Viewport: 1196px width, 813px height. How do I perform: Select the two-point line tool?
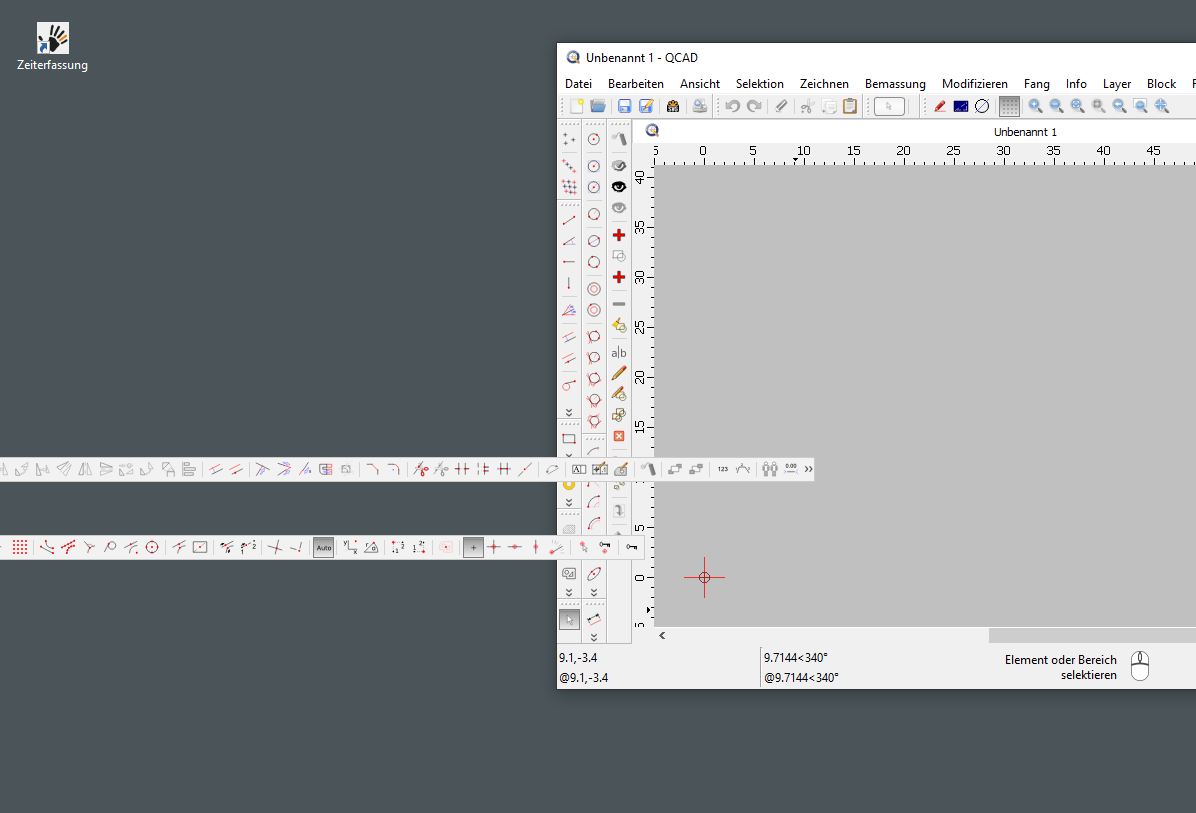click(569, 220)
